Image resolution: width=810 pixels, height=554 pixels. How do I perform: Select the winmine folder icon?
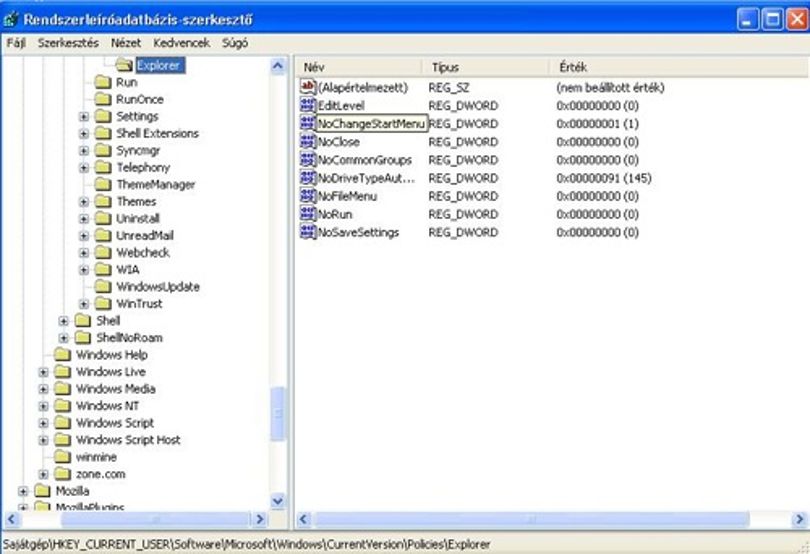[x=63, y=457]
